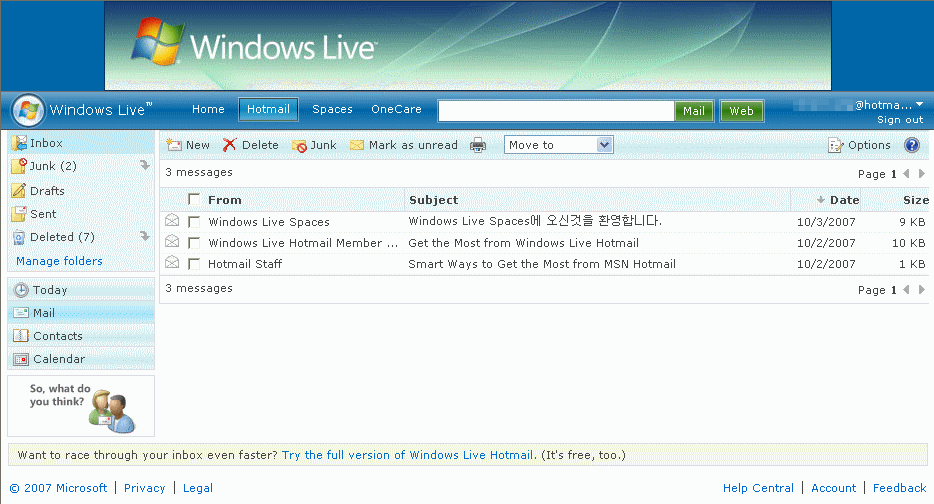The height and width of the screenshot is (504, 934).
Task: Open 'Get the Most from Windows Live Hotmail' message
Action: point(523,243)
